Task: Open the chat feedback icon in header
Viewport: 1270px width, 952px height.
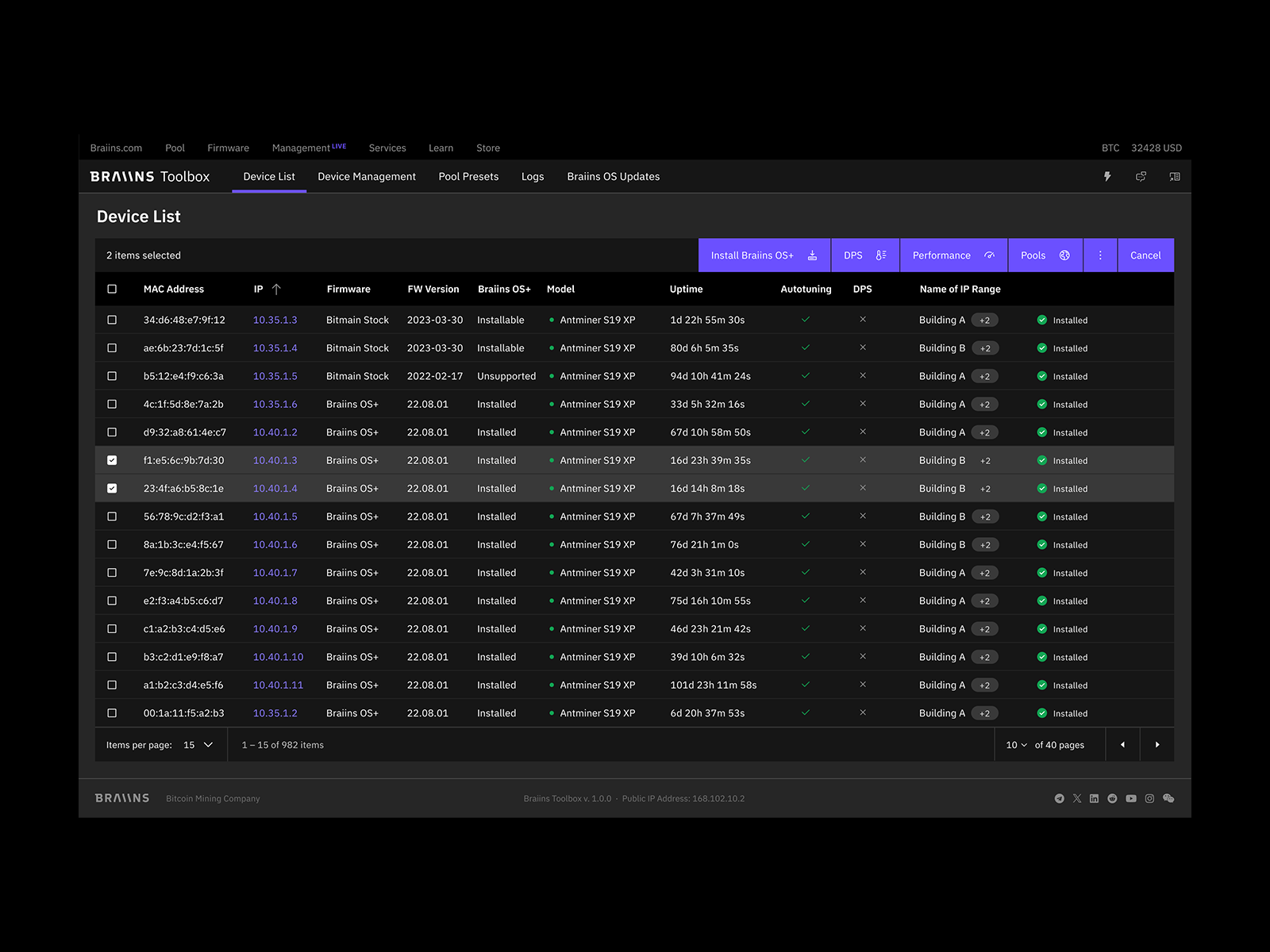Action: point(1141,177)
